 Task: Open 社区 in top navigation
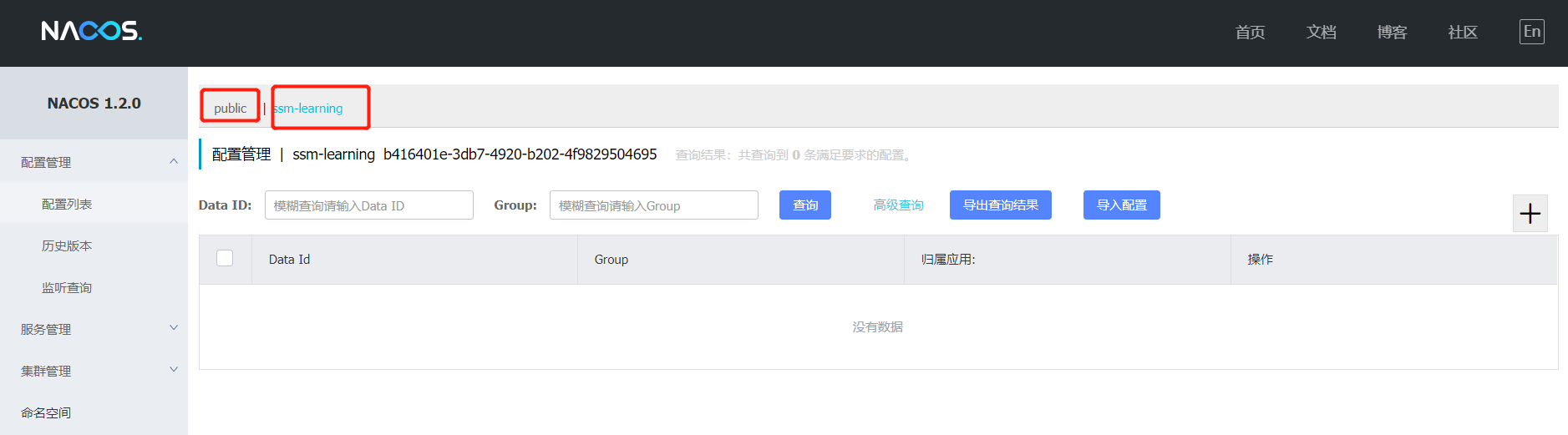pyautogui.click(x=1463, y=32)
